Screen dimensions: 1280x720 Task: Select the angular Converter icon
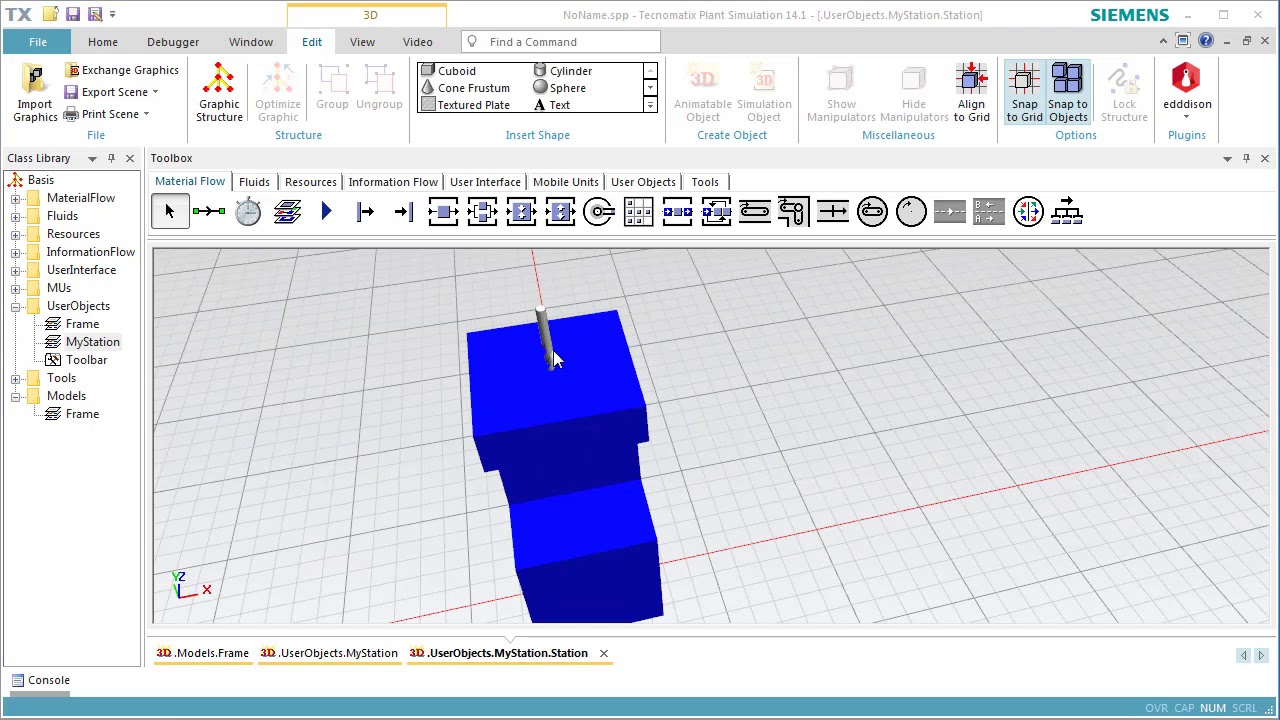[794, 211]
